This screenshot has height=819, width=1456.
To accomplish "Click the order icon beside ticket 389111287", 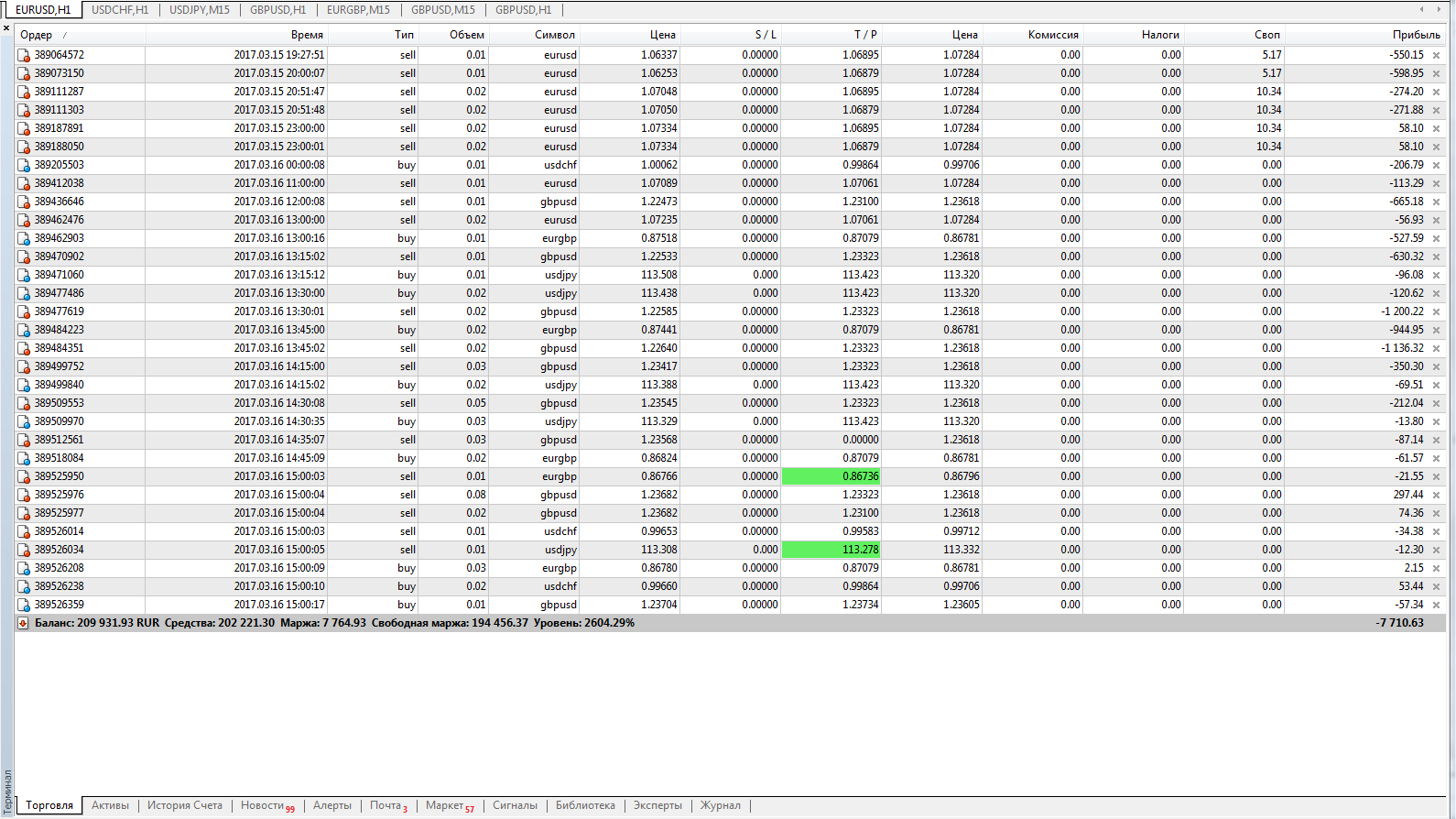I will pos(24,93).
